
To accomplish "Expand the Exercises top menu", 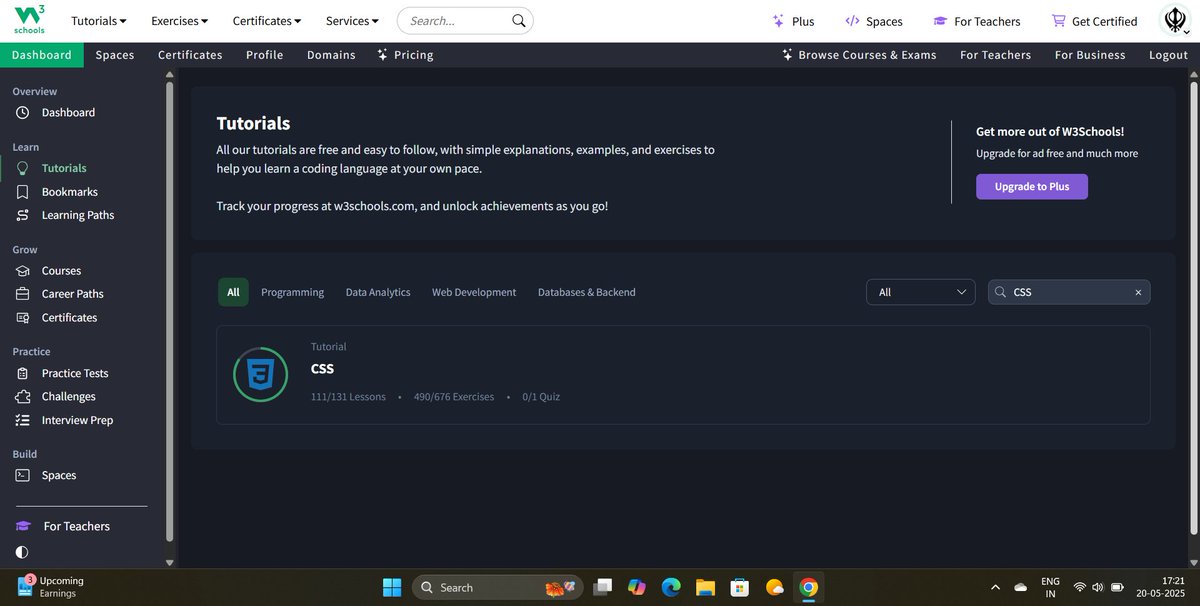I will (x=180, y=21).
